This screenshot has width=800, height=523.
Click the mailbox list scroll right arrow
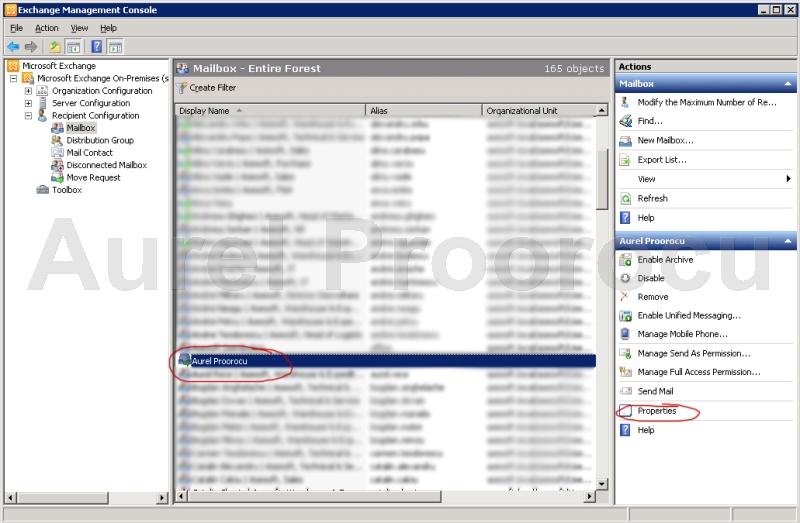[590, 496]
